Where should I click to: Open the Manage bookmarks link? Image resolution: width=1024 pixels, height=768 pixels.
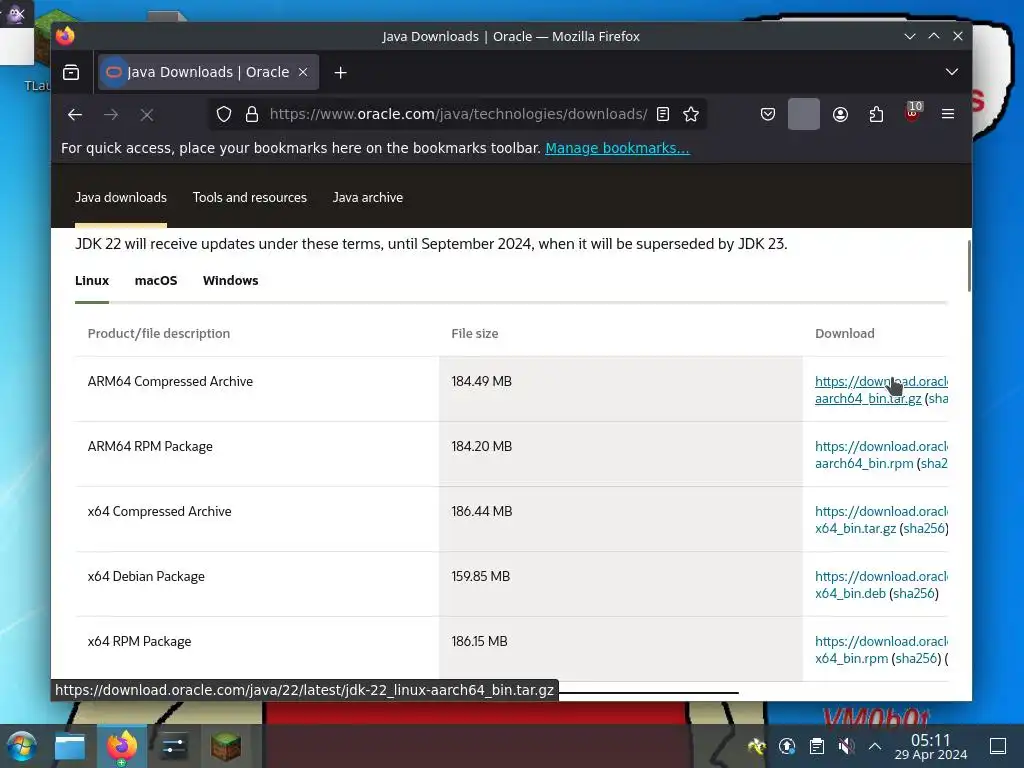(617, 148)
